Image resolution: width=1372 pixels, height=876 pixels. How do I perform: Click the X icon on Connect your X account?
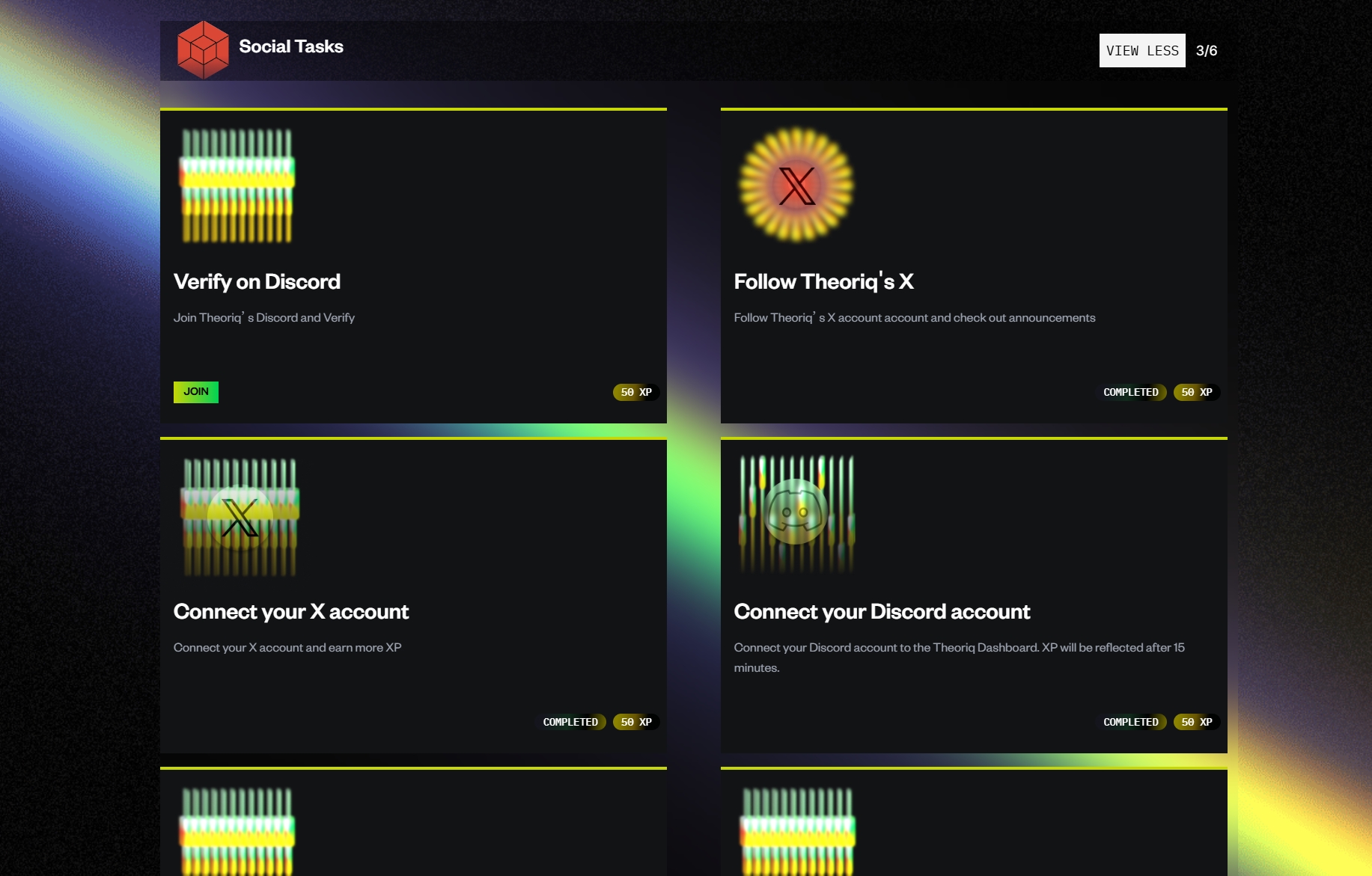[240, 517]
